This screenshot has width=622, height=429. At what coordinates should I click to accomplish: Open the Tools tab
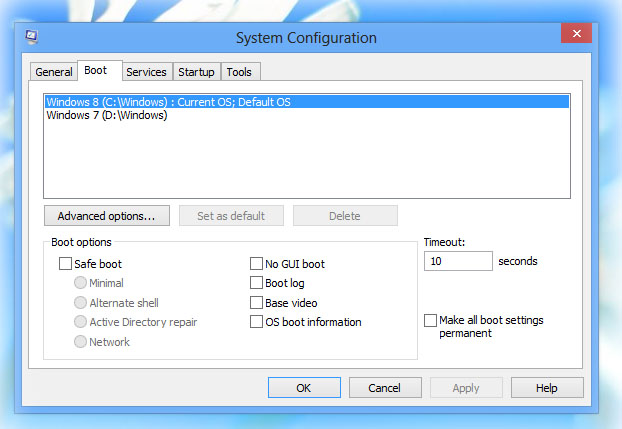pos(240,72)
